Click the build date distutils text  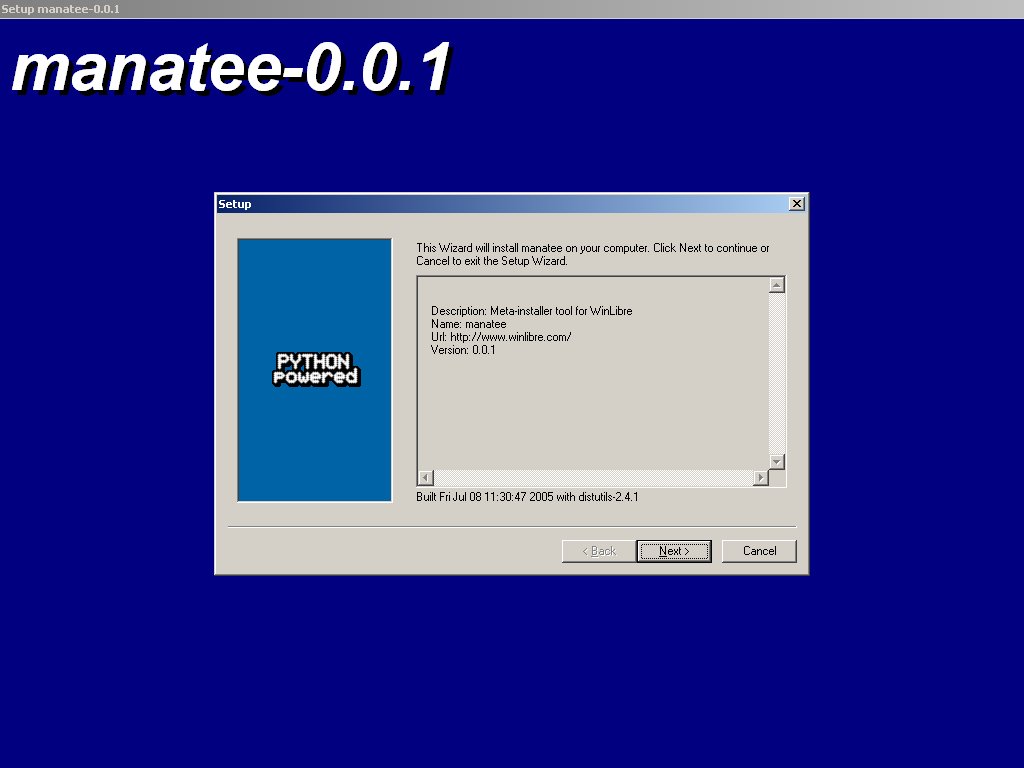point(527,496)
